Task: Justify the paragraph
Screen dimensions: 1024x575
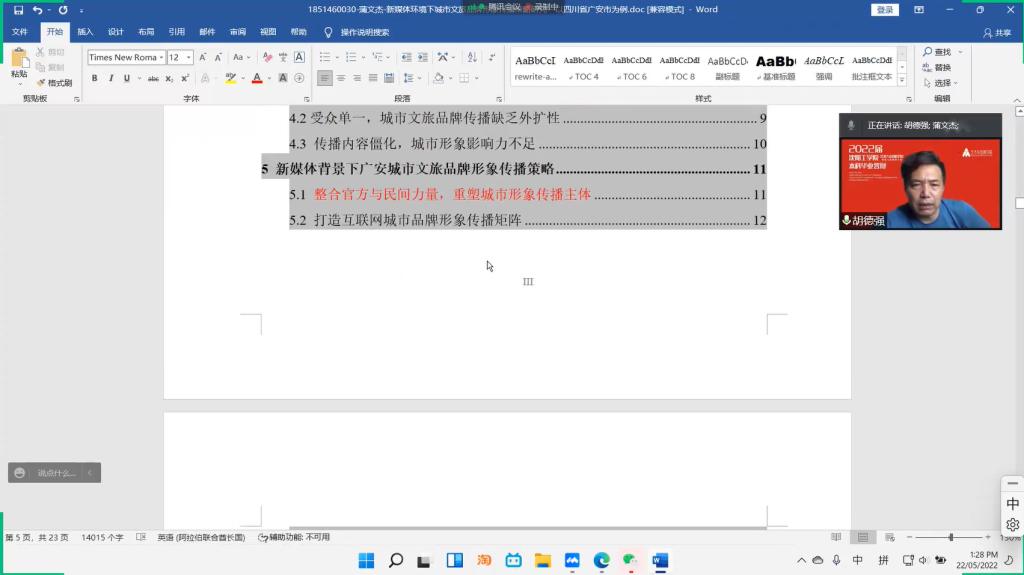Action: [x=373, y=78]
